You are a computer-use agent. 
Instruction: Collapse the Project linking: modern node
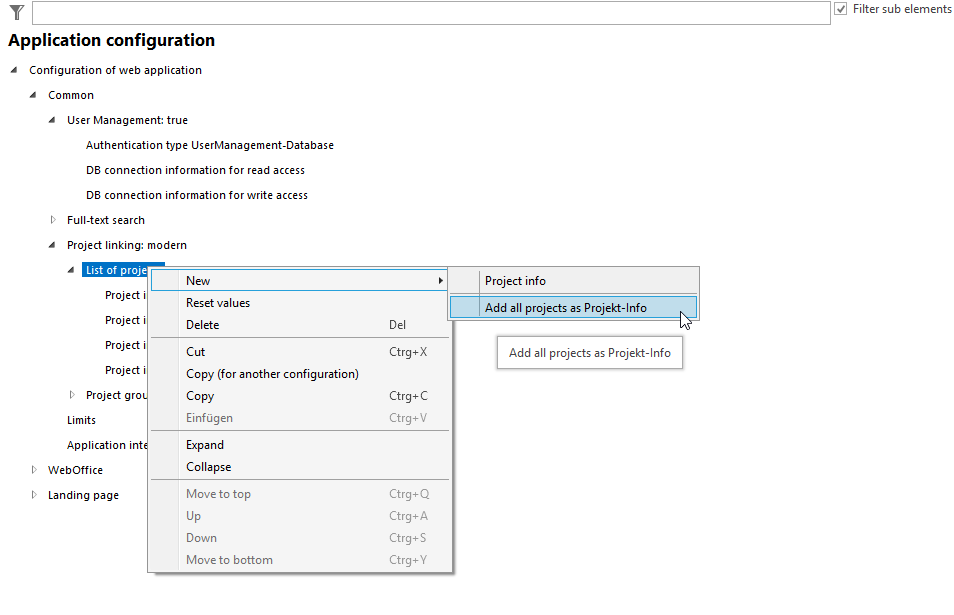click(x=51, y=245)
